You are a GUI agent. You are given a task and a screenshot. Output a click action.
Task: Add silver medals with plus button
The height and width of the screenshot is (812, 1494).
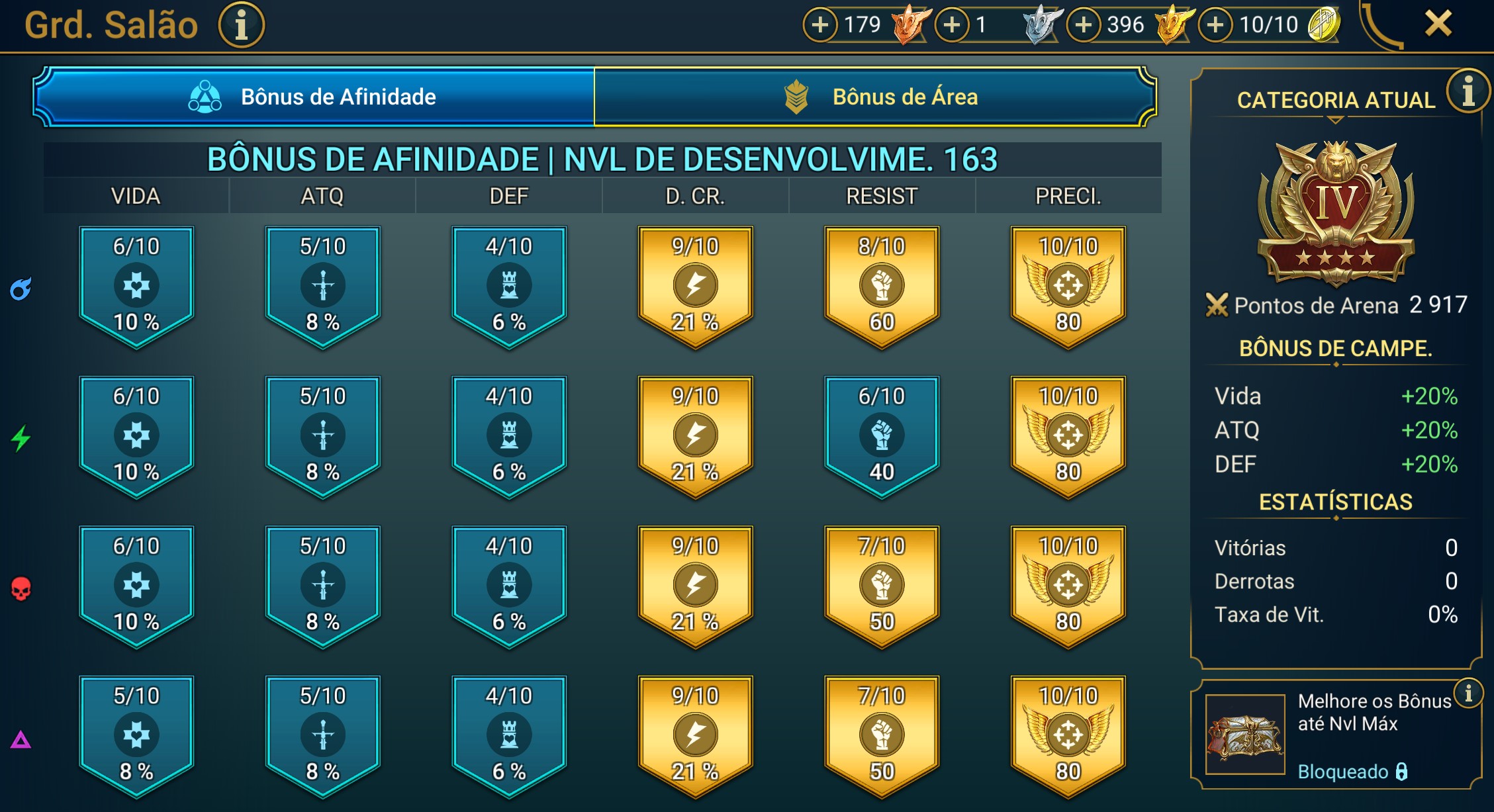coord(952,25)
